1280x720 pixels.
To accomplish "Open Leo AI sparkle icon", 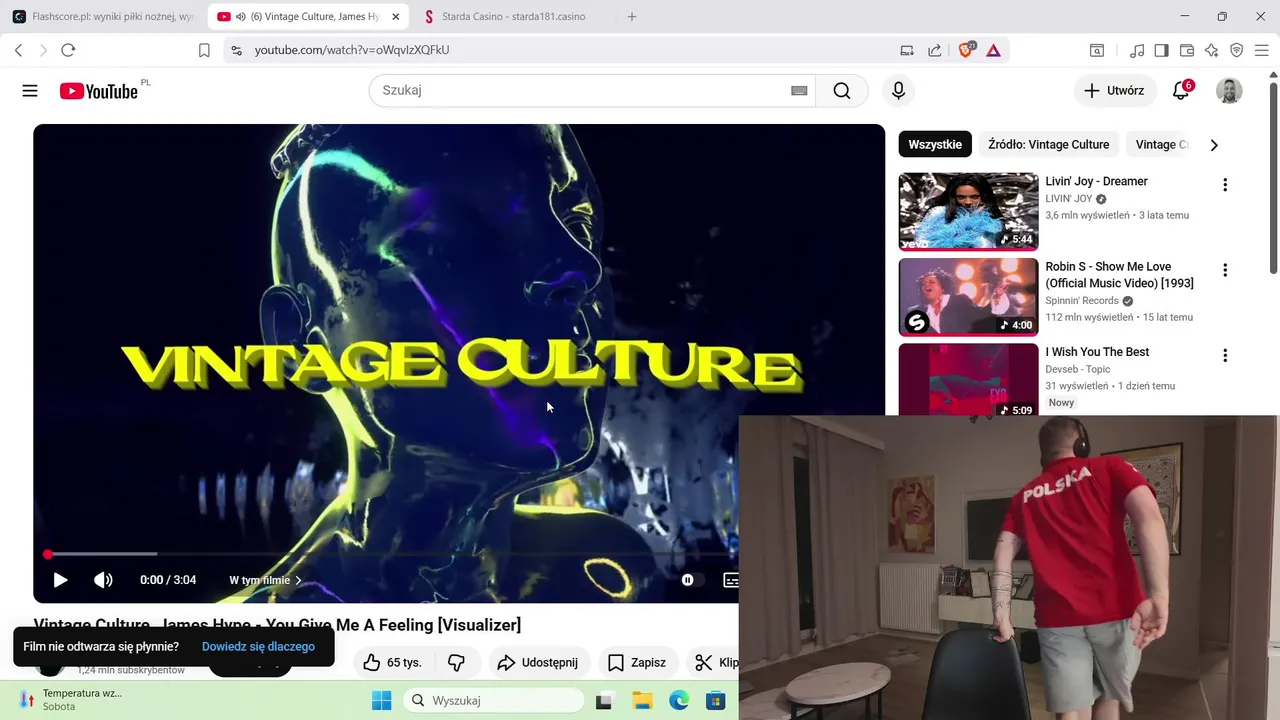I will coord(1212,50).
